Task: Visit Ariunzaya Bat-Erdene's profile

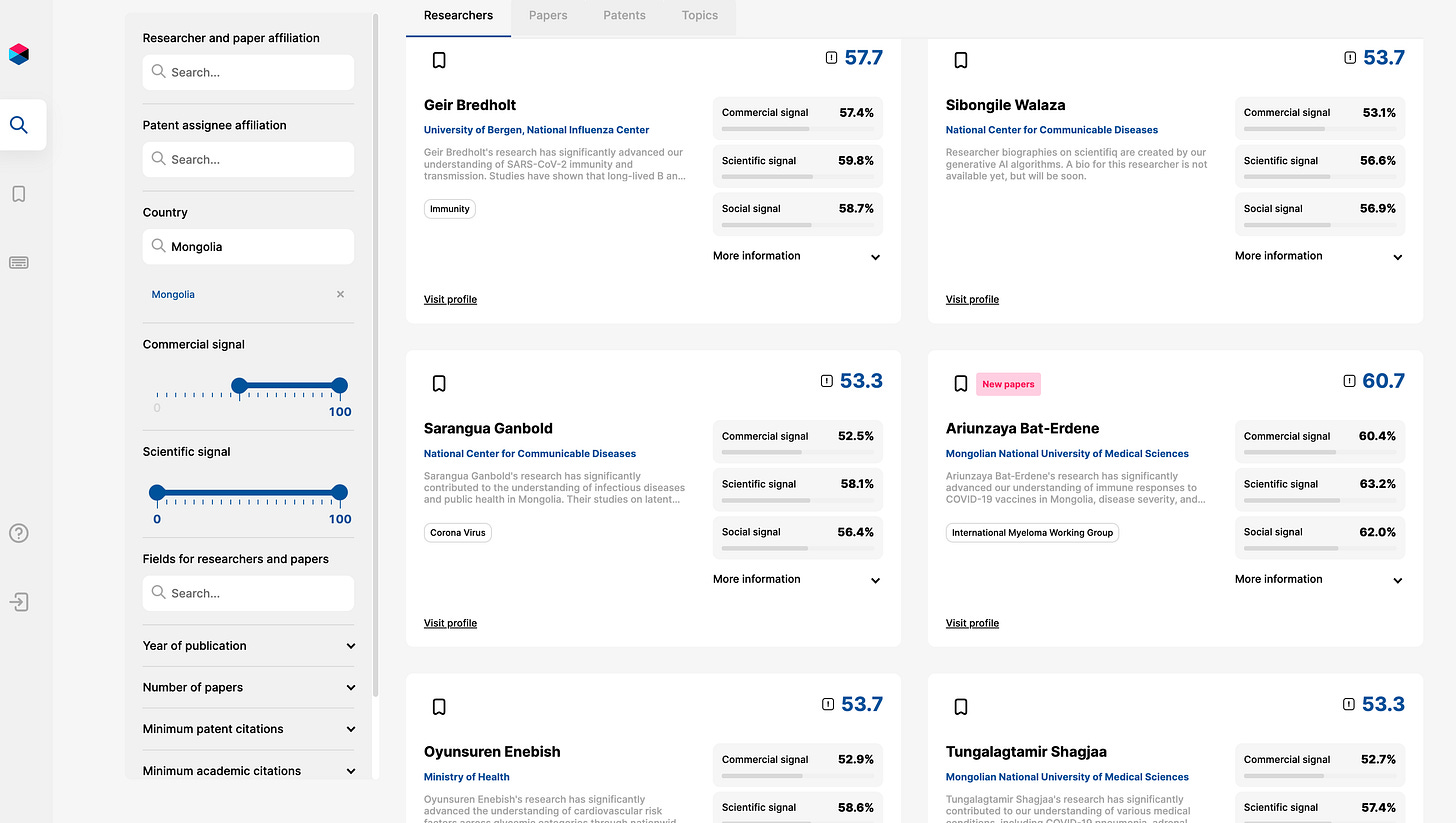Action: tap(972, 623)
